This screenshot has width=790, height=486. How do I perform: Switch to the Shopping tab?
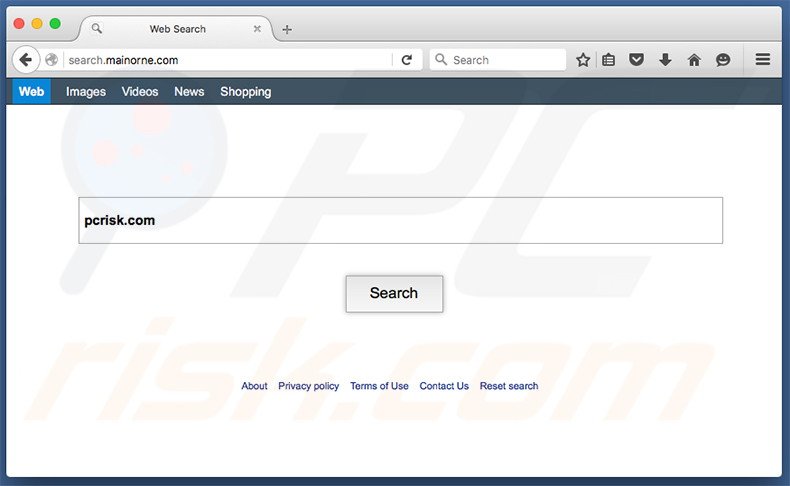pos(245,91)
